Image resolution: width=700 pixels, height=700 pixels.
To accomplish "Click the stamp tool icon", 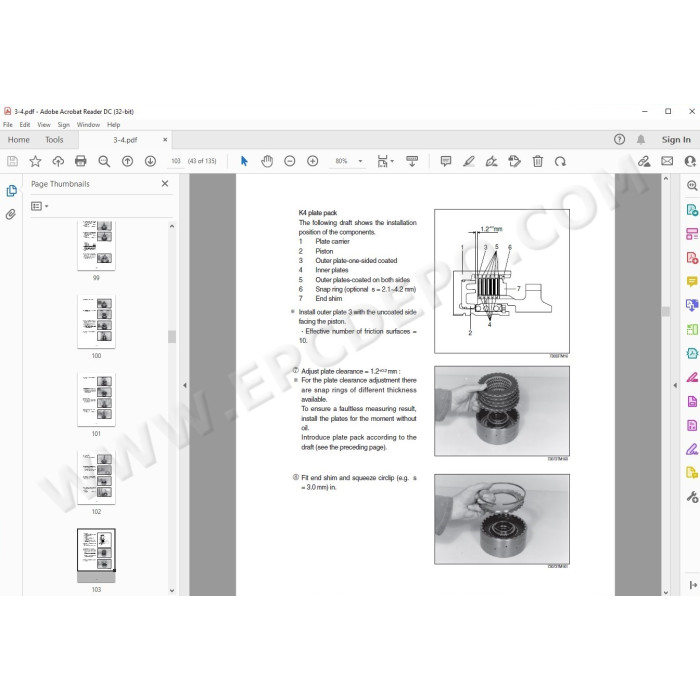I will point(514,161).
